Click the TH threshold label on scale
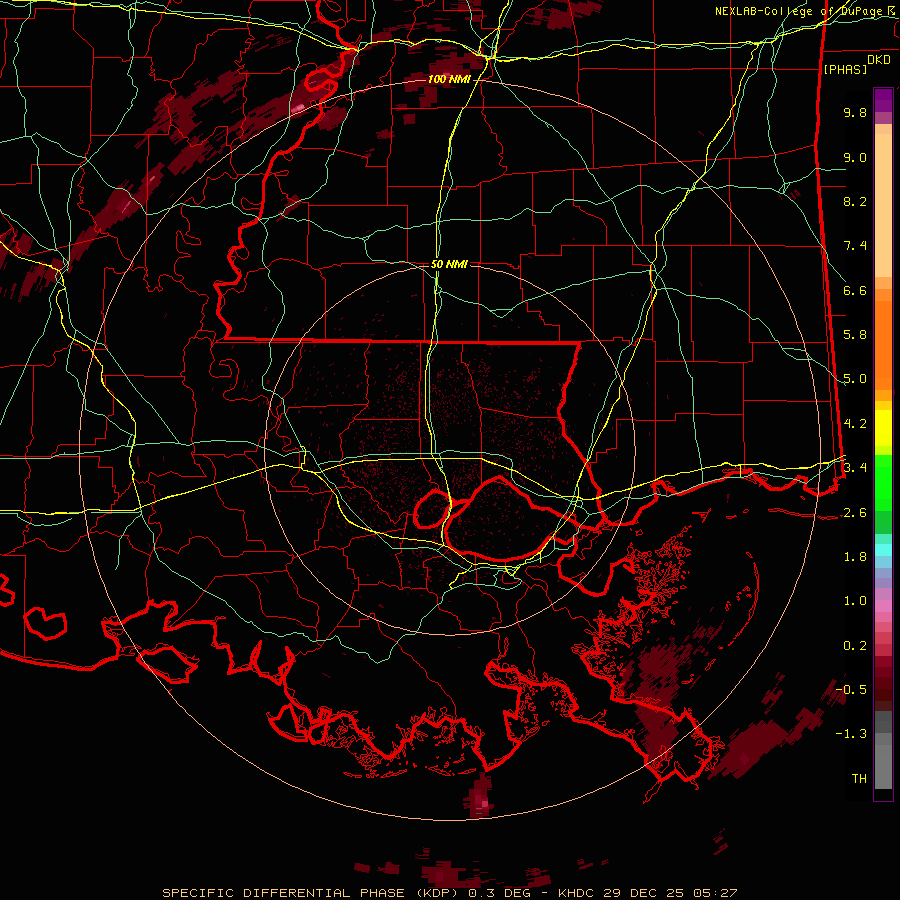Image resolution: width=900 pixels, height=900 pixels. (x=859, y=778)
